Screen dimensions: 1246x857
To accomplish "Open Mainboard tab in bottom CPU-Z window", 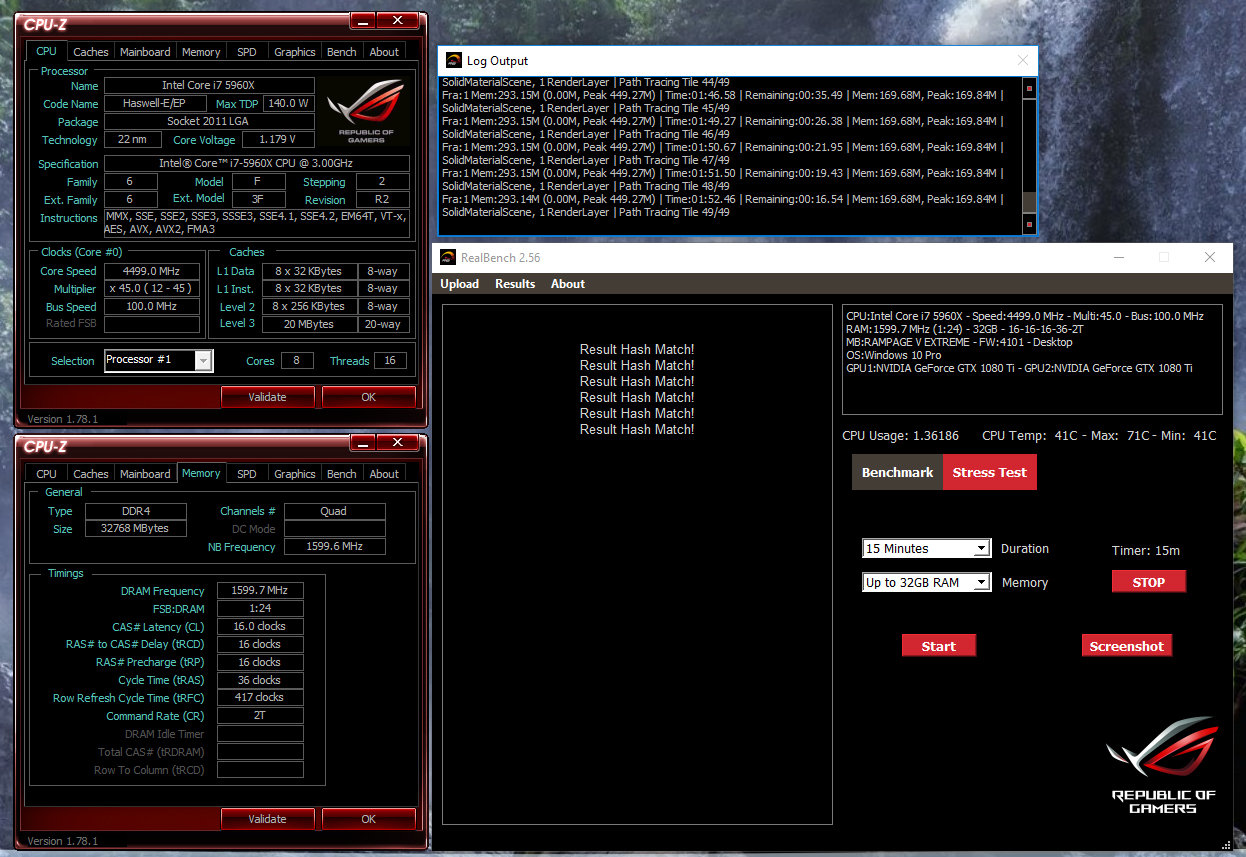I will 145,474.
